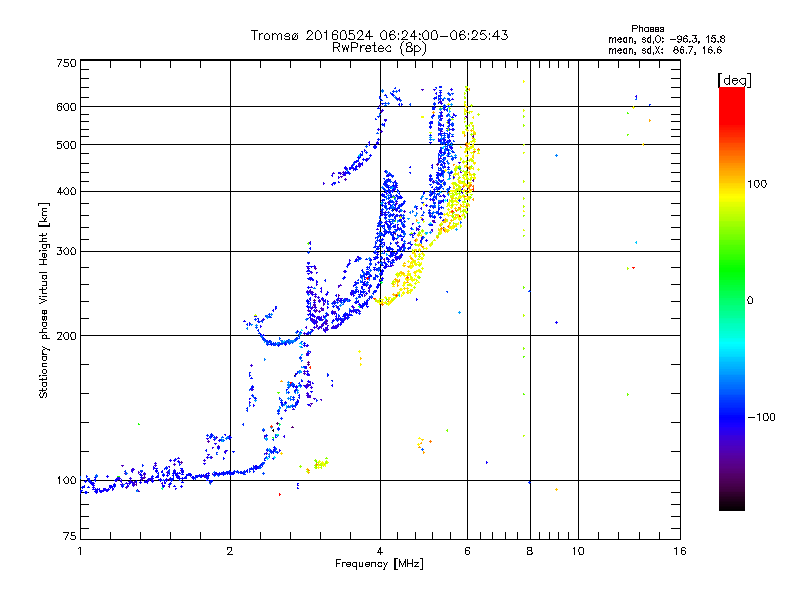Image resolution: width=800 pixels, height=600 pixels.
Task: Click the y-axis tick label '750'
Action: (x=66, y=63)
